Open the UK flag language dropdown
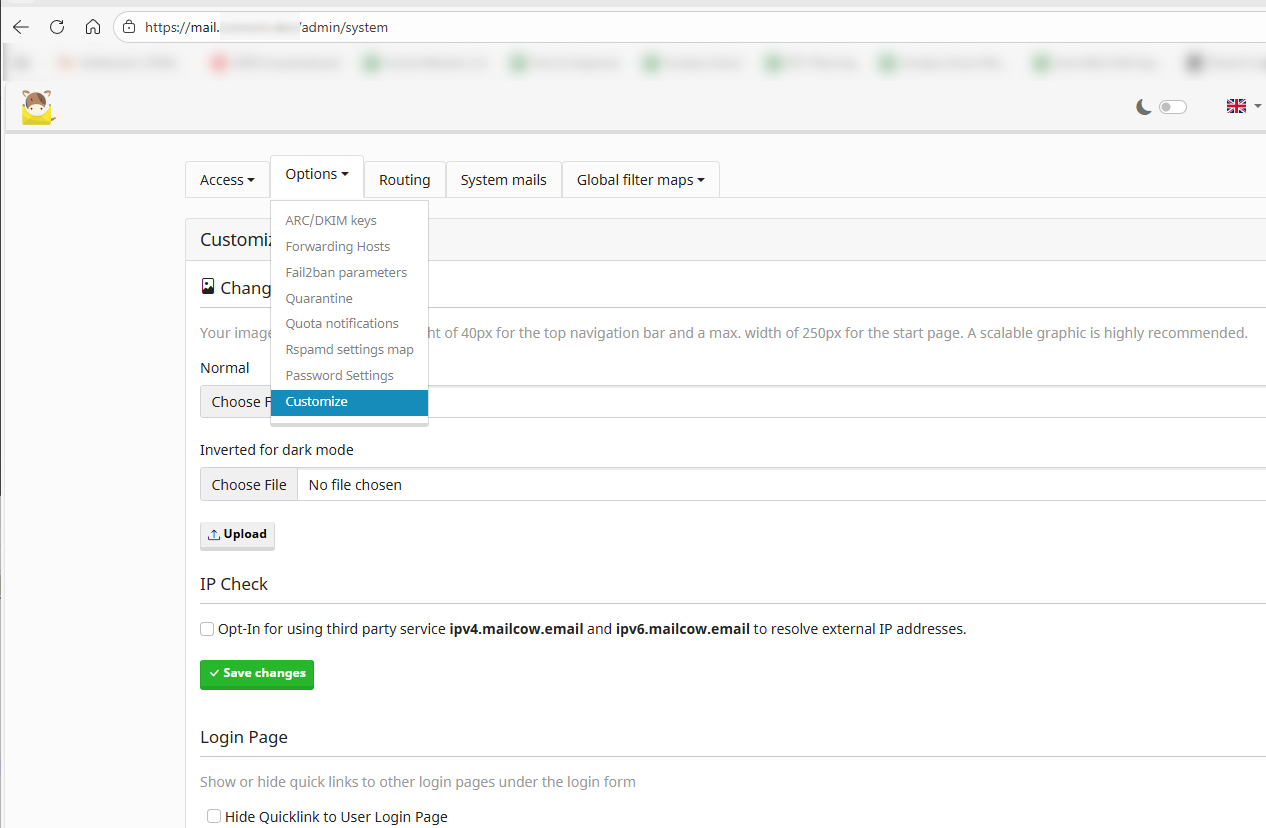The image size is (1266, 828). click(x=1243, y=106)
